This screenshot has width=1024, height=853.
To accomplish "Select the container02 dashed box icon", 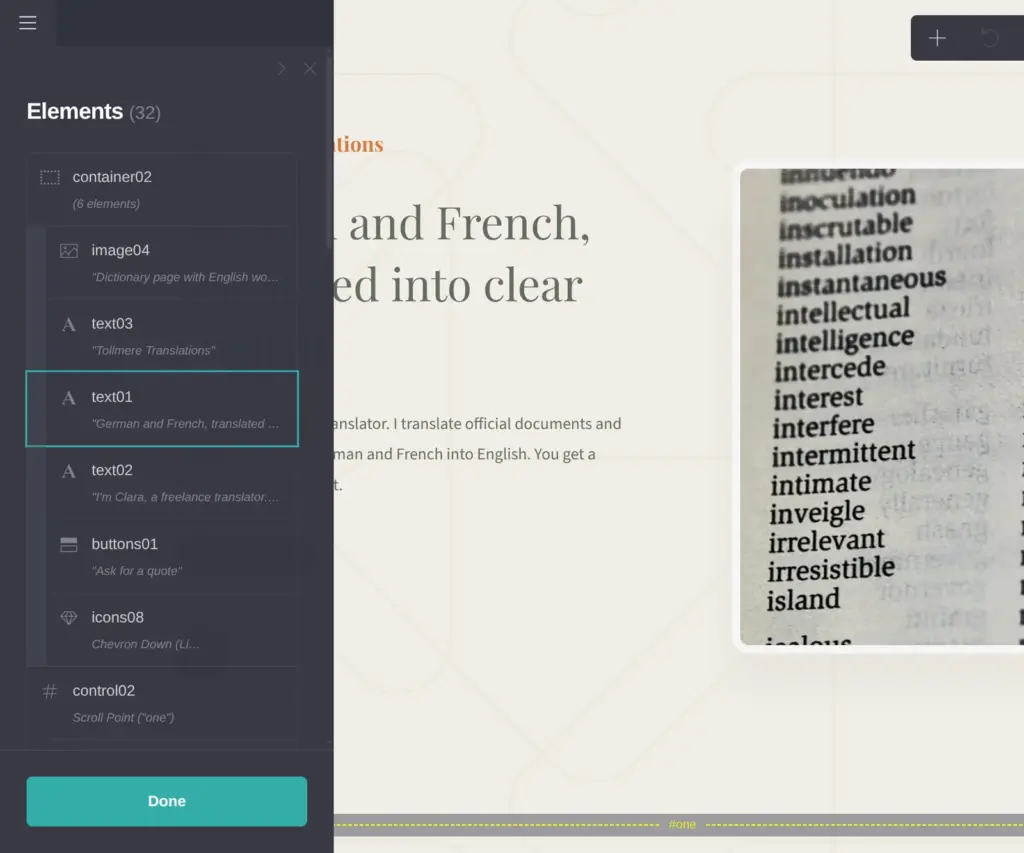I will [x=50, y=177].
